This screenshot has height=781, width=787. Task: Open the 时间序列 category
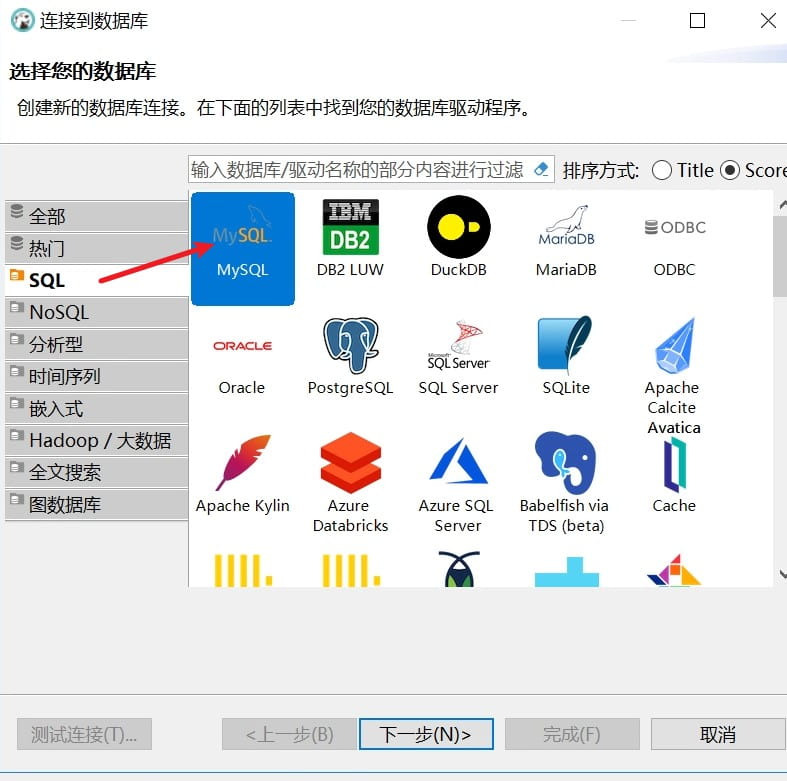click(97, 376)
